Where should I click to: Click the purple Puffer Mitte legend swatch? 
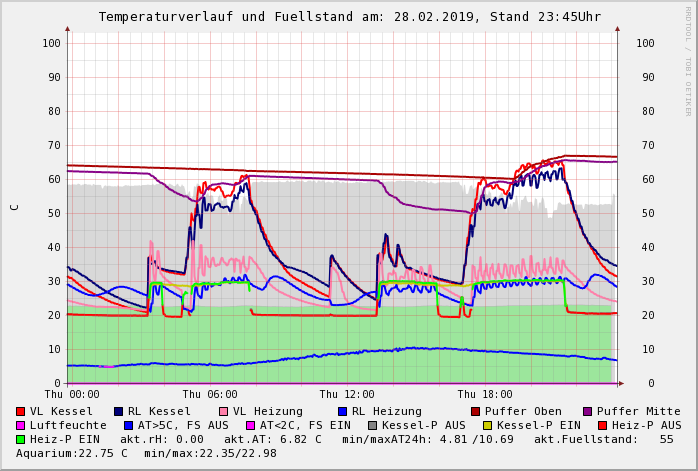click(588, 412)
